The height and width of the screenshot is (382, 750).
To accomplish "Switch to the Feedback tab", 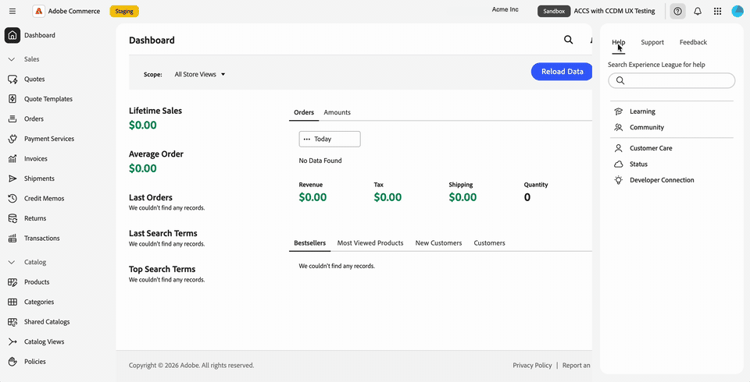I will coord(693,42).
